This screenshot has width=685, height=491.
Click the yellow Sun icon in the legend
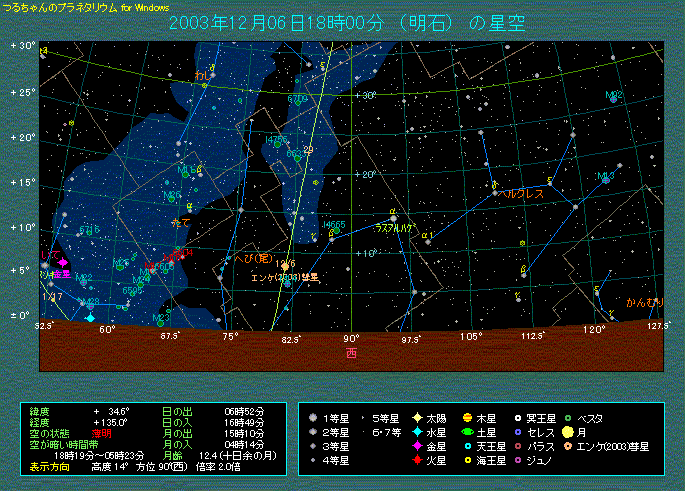click(416, 417)
